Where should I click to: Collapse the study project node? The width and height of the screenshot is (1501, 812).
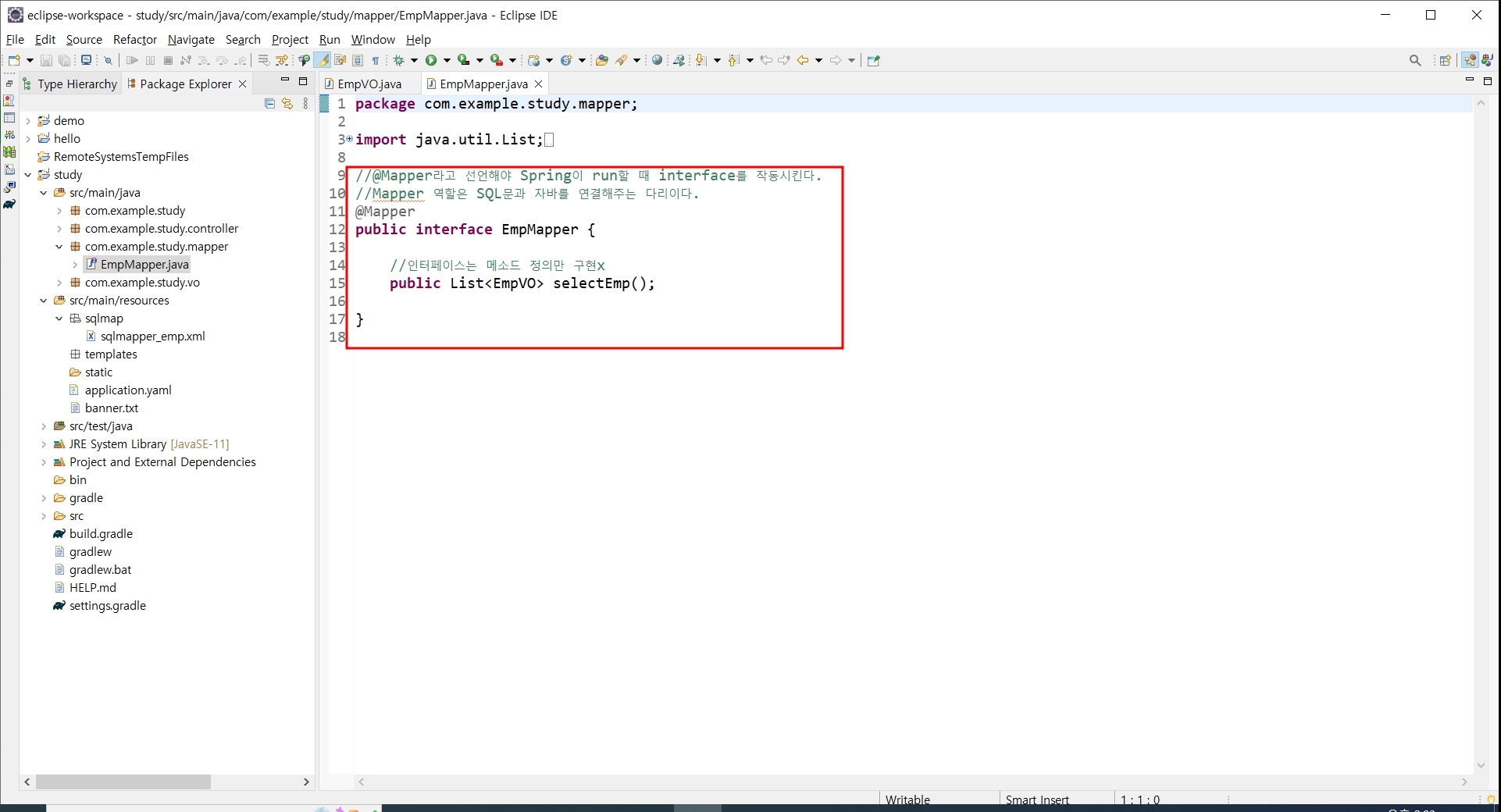tap(28, 175)
